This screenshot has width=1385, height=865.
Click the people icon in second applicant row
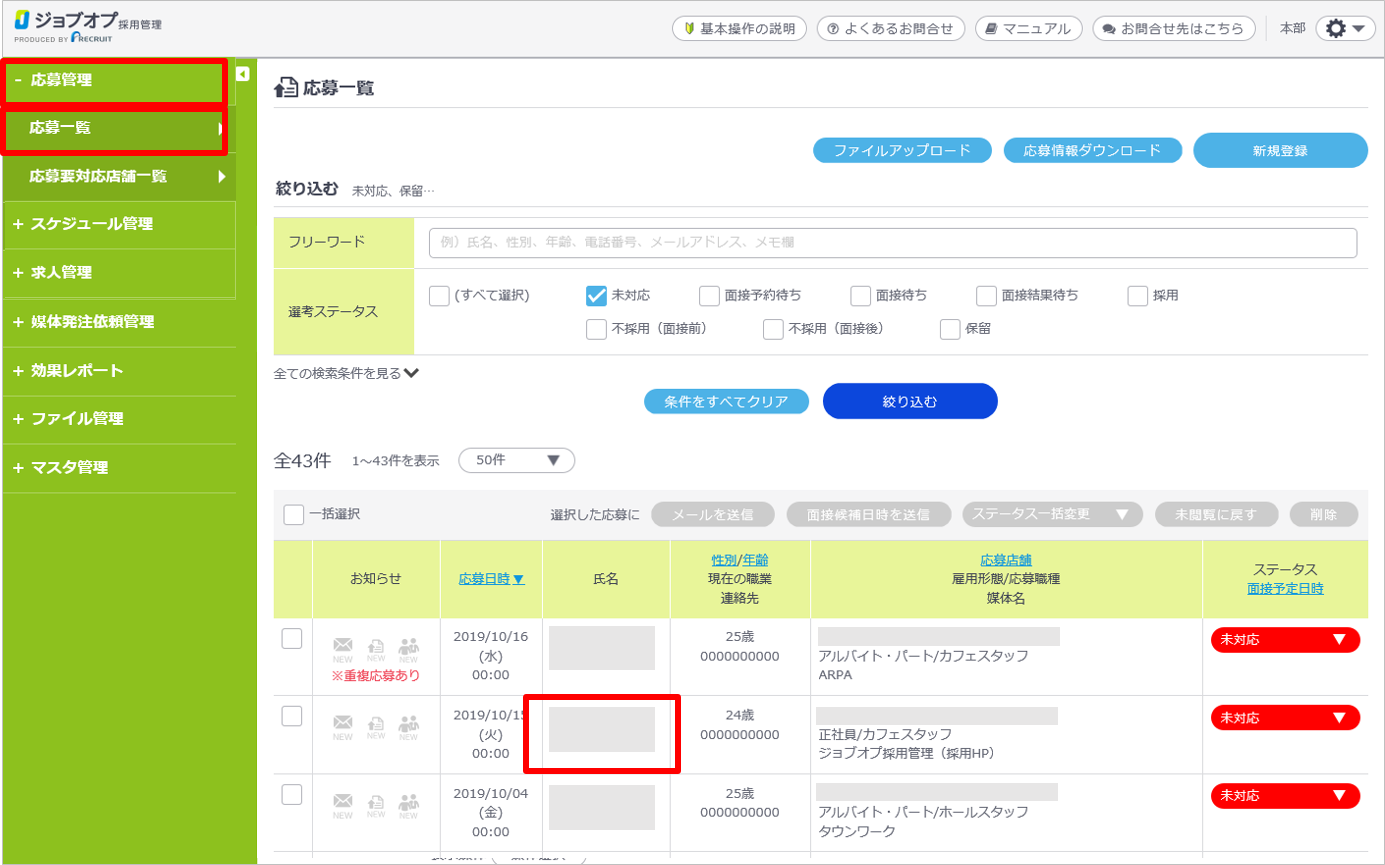tap(408, 723)
